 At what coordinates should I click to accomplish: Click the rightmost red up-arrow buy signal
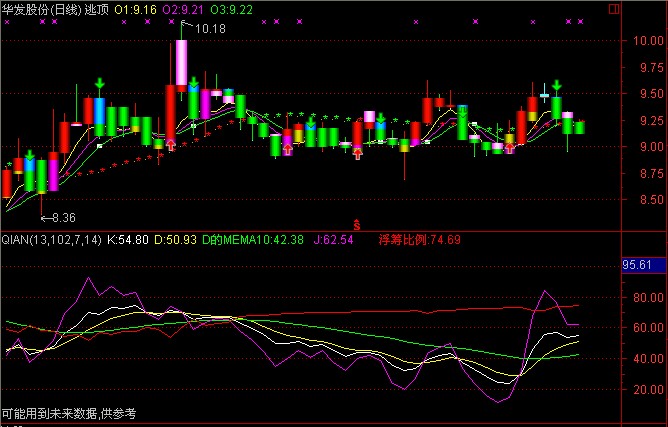510,148
